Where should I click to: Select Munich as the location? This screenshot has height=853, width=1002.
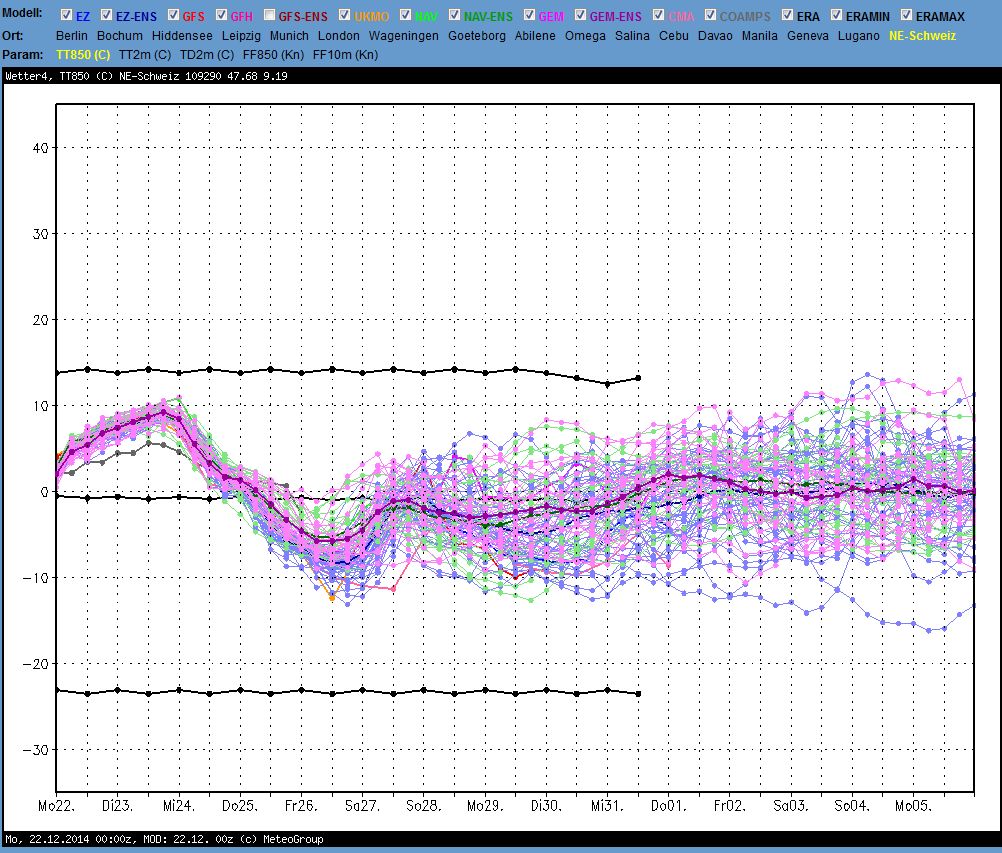[x=289, y=36]
